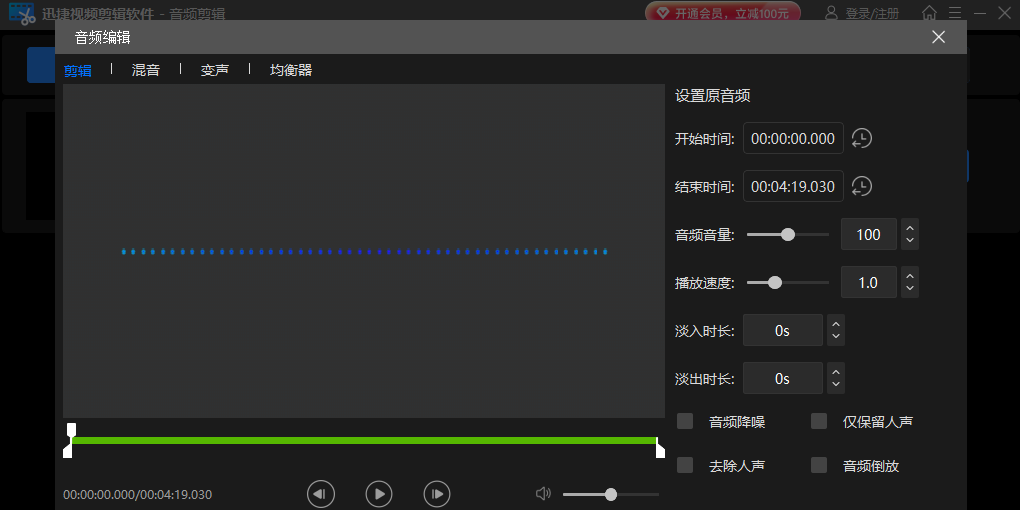Mute the preview speaker icon
This screenshot has width=1020, height=510.
coord(543,494)
